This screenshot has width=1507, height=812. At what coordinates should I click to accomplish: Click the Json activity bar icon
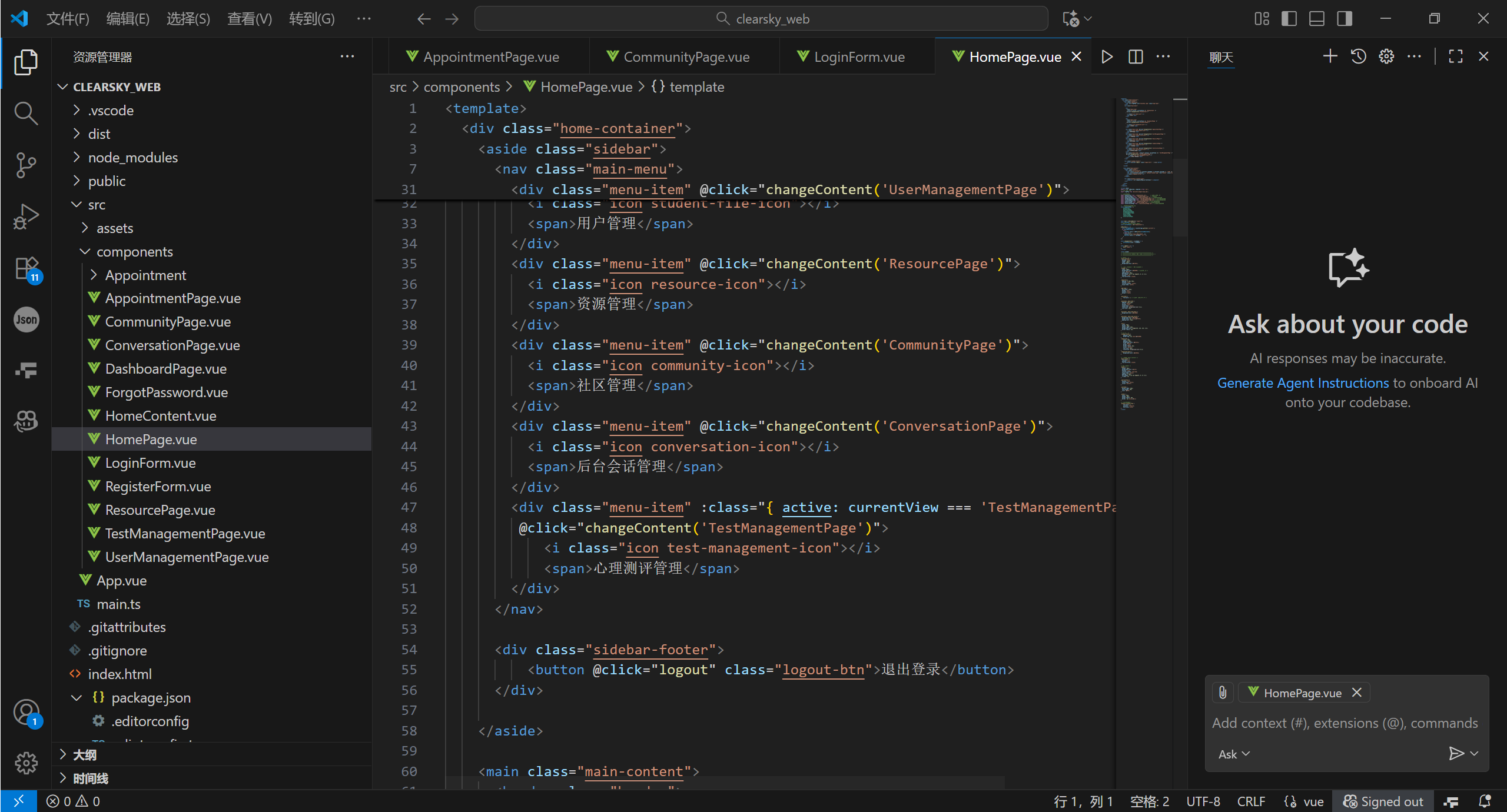click(x=26, y=320)
